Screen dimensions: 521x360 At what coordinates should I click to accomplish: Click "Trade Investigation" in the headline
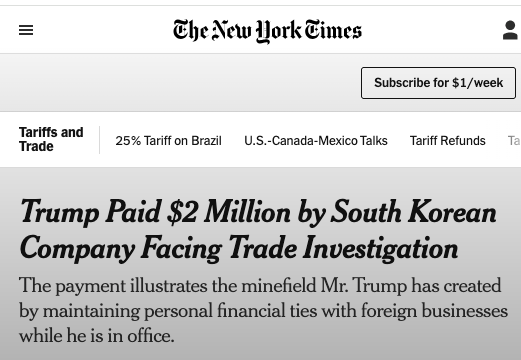point(343,249)
